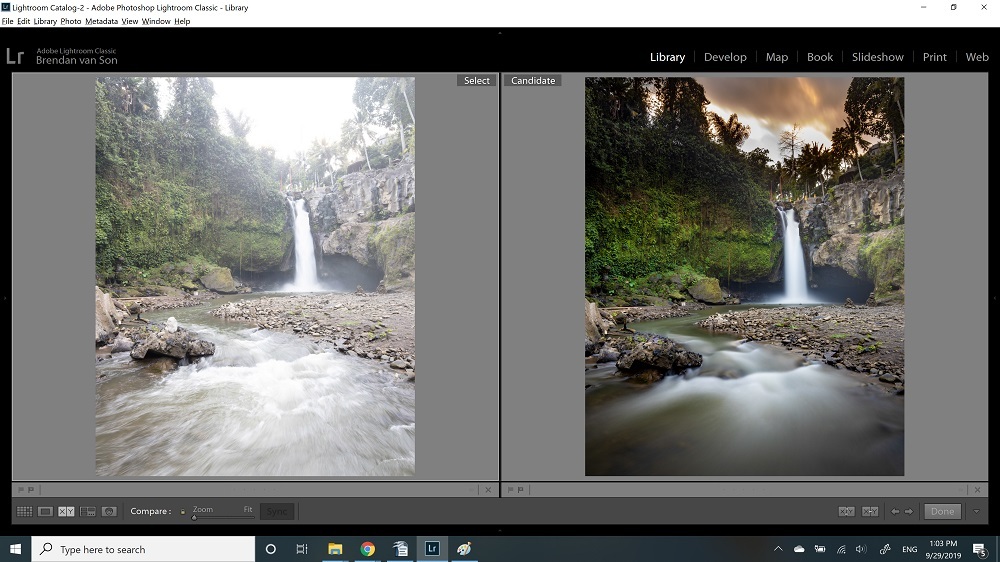Click the Swap (X↔Y) icon
This screenshot has width=1000, height=562.
tap(846, 511)
